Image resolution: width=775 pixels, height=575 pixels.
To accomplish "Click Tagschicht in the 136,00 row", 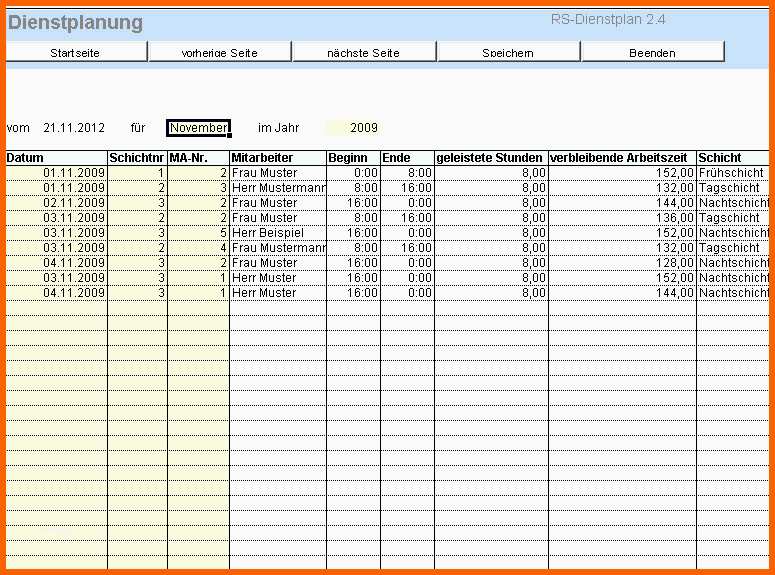I will 732,218.
